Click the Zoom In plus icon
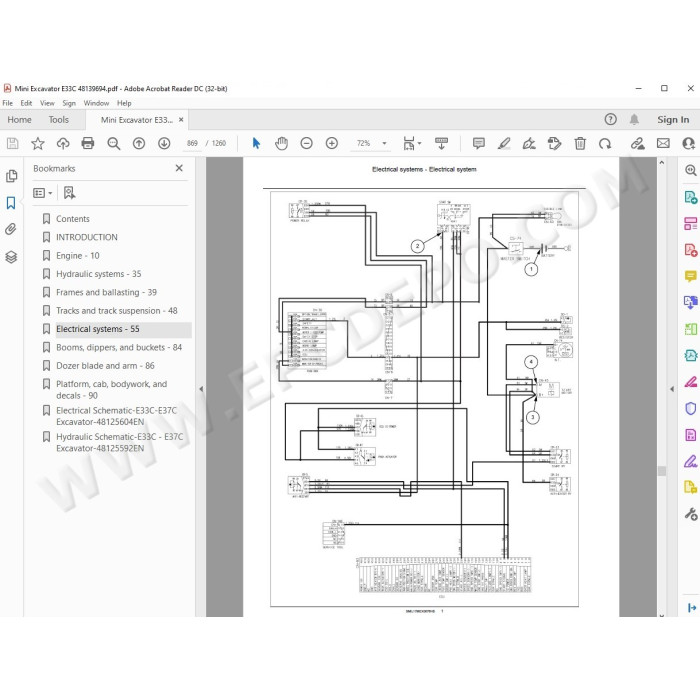The image size is (700, 700). [332, 143]
